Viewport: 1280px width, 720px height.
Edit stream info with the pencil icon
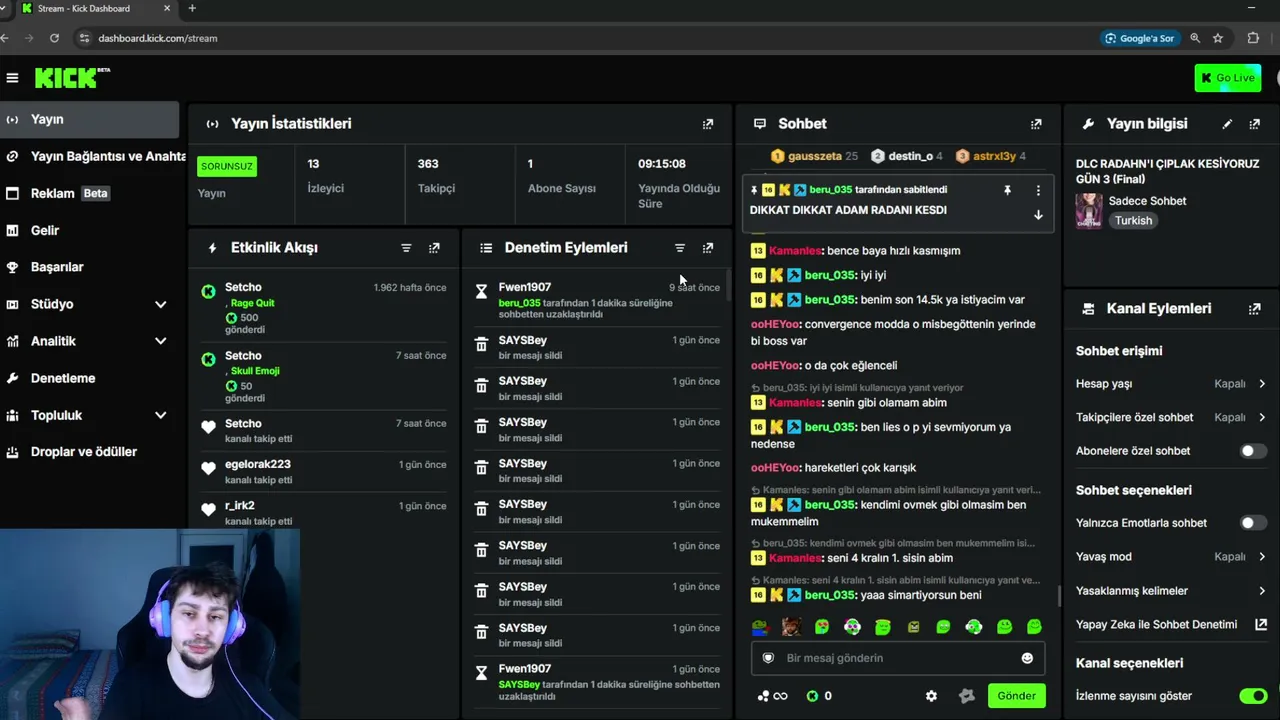(1227, 124)
